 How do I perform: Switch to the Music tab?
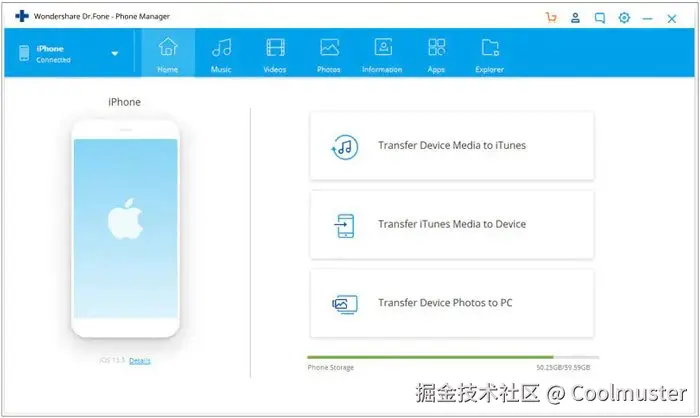(x=221, y=53)
